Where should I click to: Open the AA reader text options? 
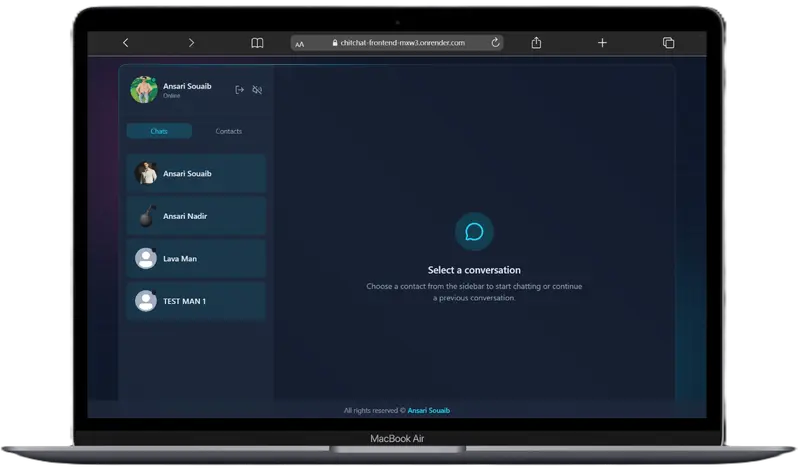(299, 44)
